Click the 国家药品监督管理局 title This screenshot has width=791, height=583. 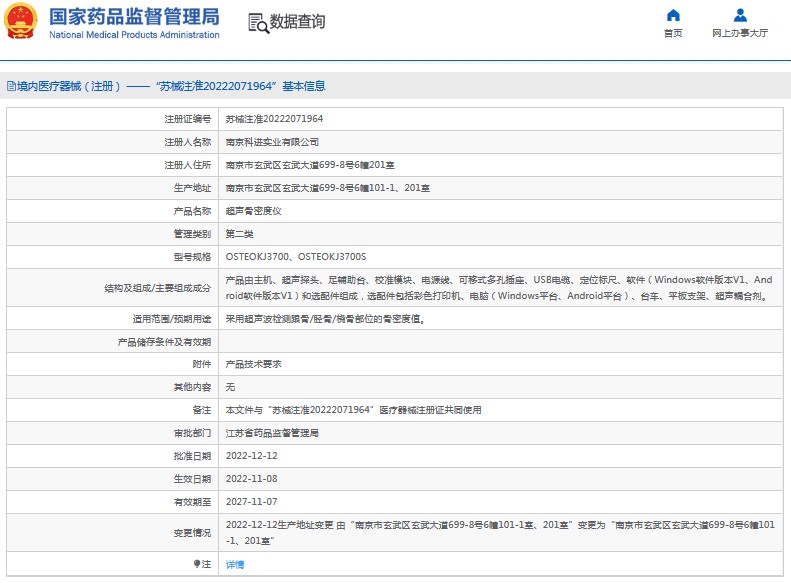[134, 17]
